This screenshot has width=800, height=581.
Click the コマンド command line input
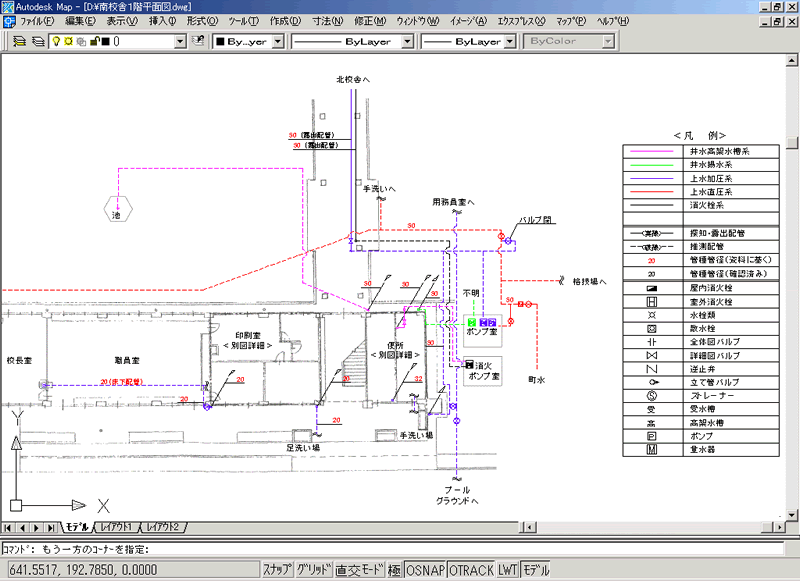tap(393, 549)
